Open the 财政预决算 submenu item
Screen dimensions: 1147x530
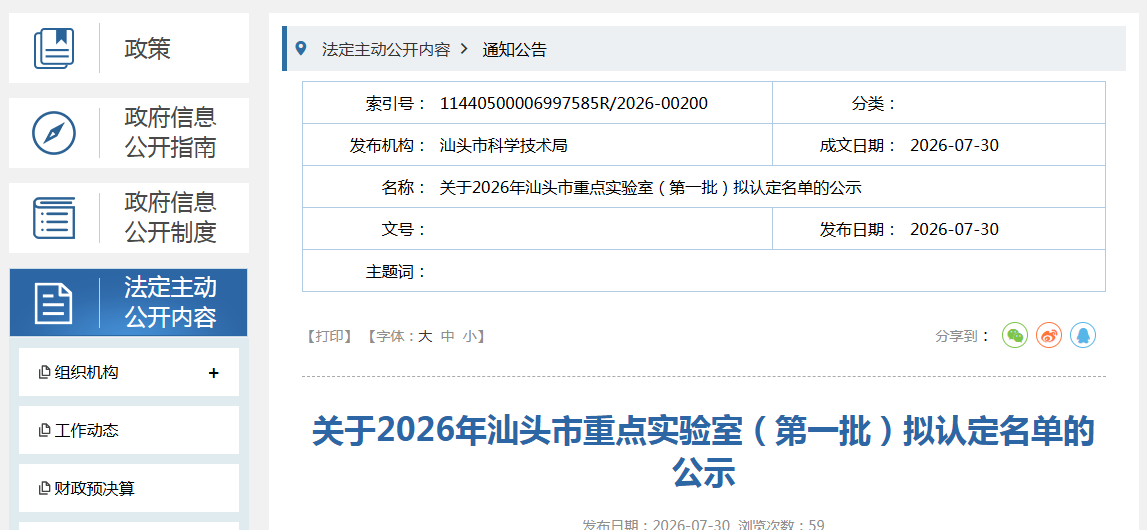click(x=129, y=488)
